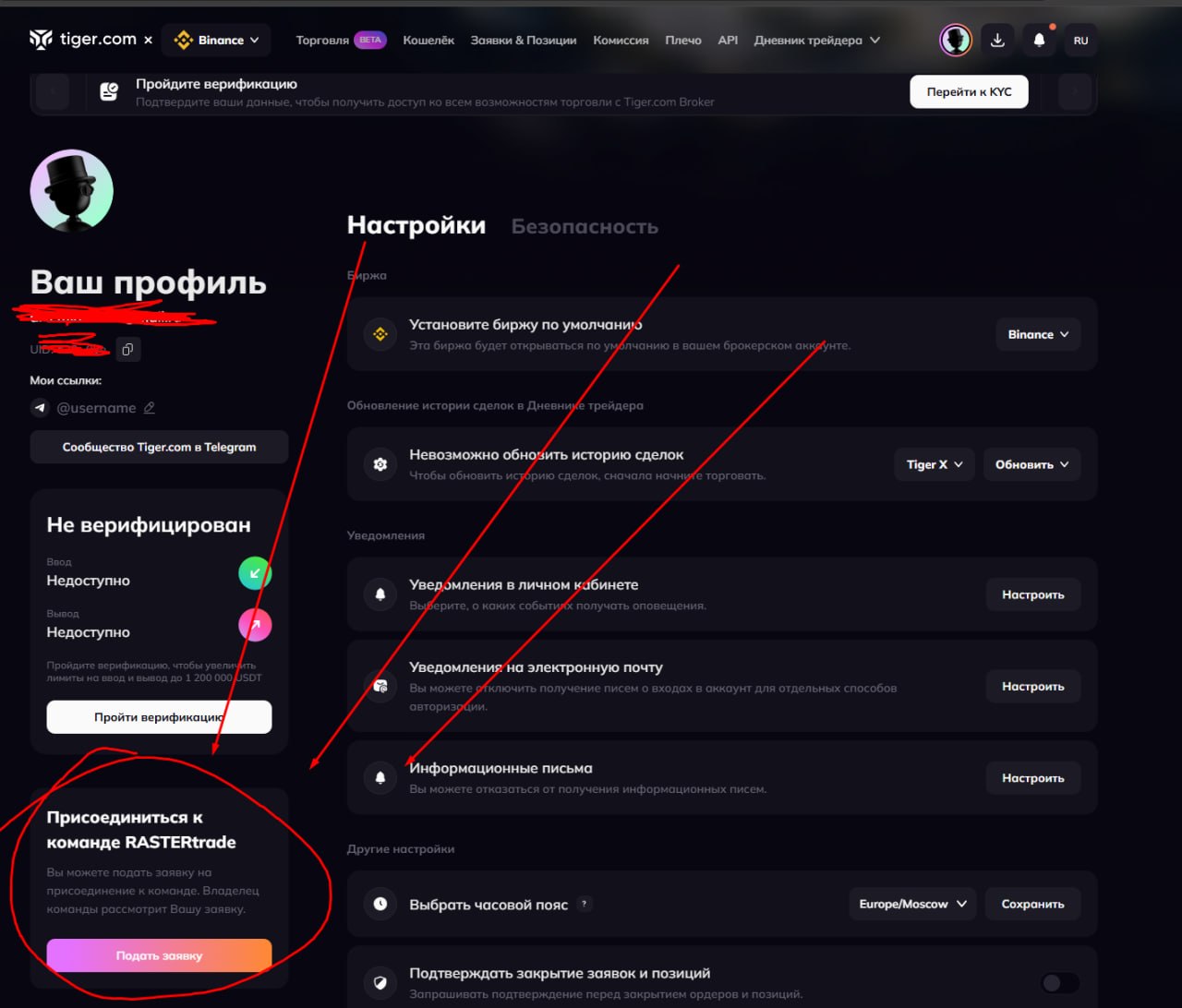Open notifications bell in the top bar

[x=1039, y=41]
